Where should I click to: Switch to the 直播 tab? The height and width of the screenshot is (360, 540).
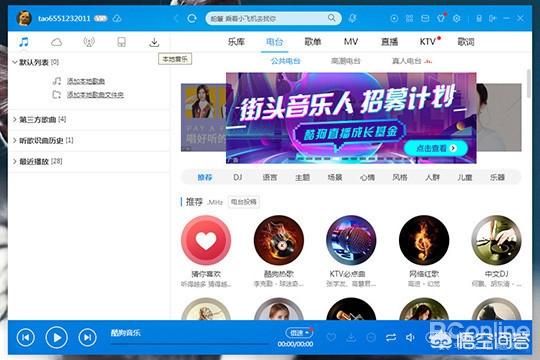pos(390,42)
